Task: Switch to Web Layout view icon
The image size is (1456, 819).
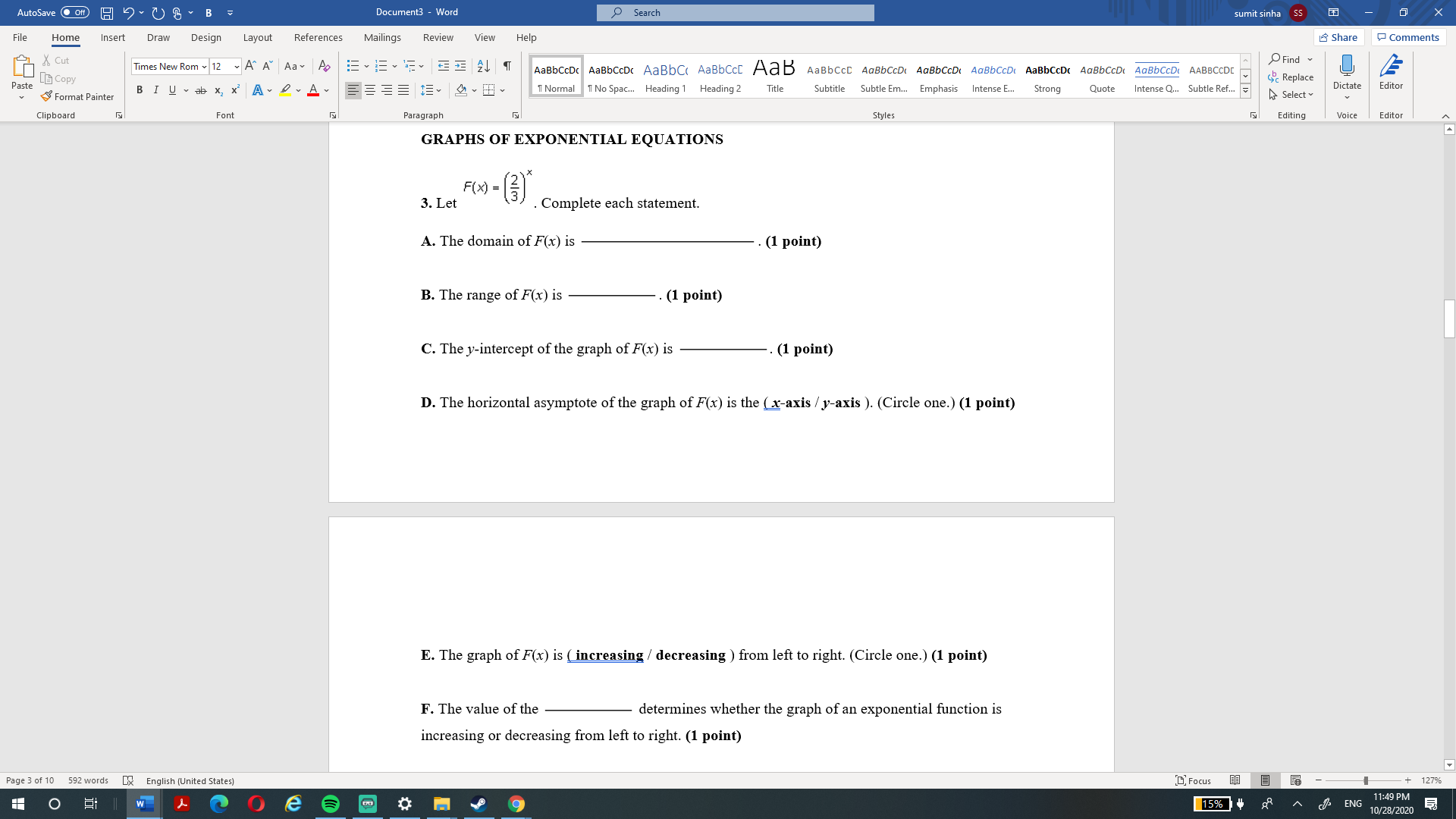Action: 1295,780
